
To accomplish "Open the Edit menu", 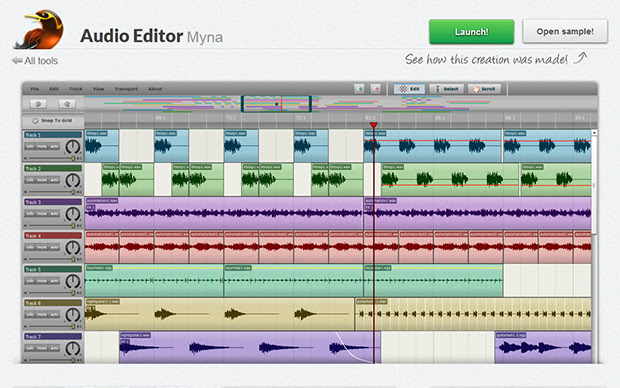I will click(x=54, y=89).
